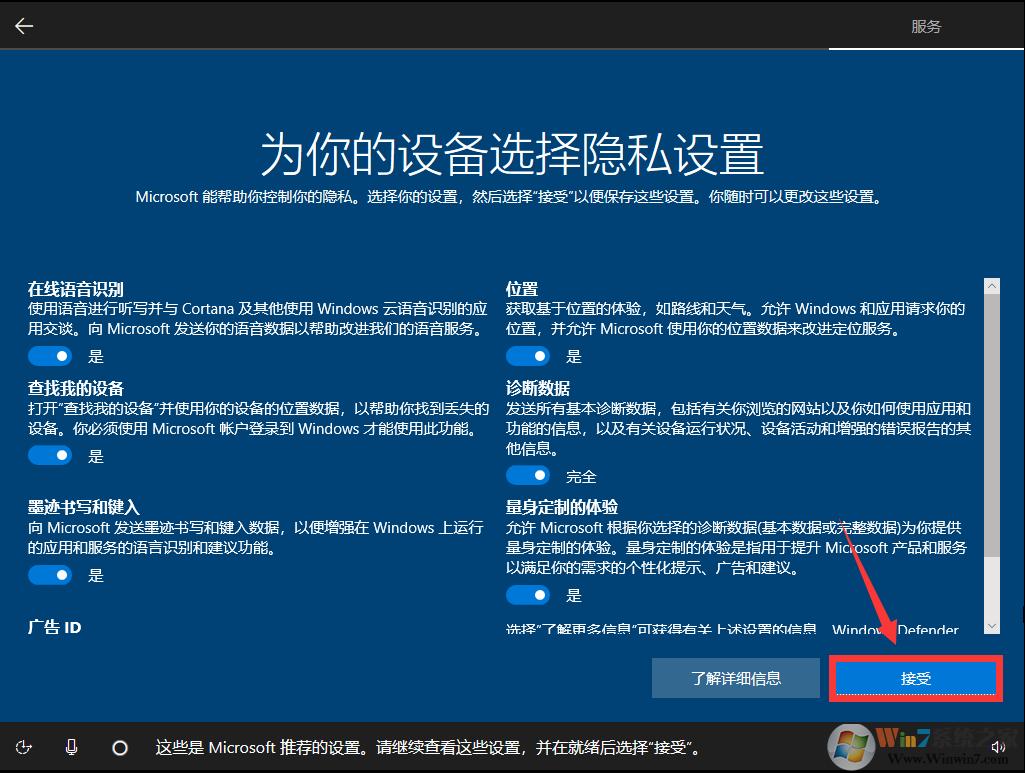The height and width of the screenshot is (773, 1025).
Task: Disable the 位置 switch
Action: tap(528, 355)
